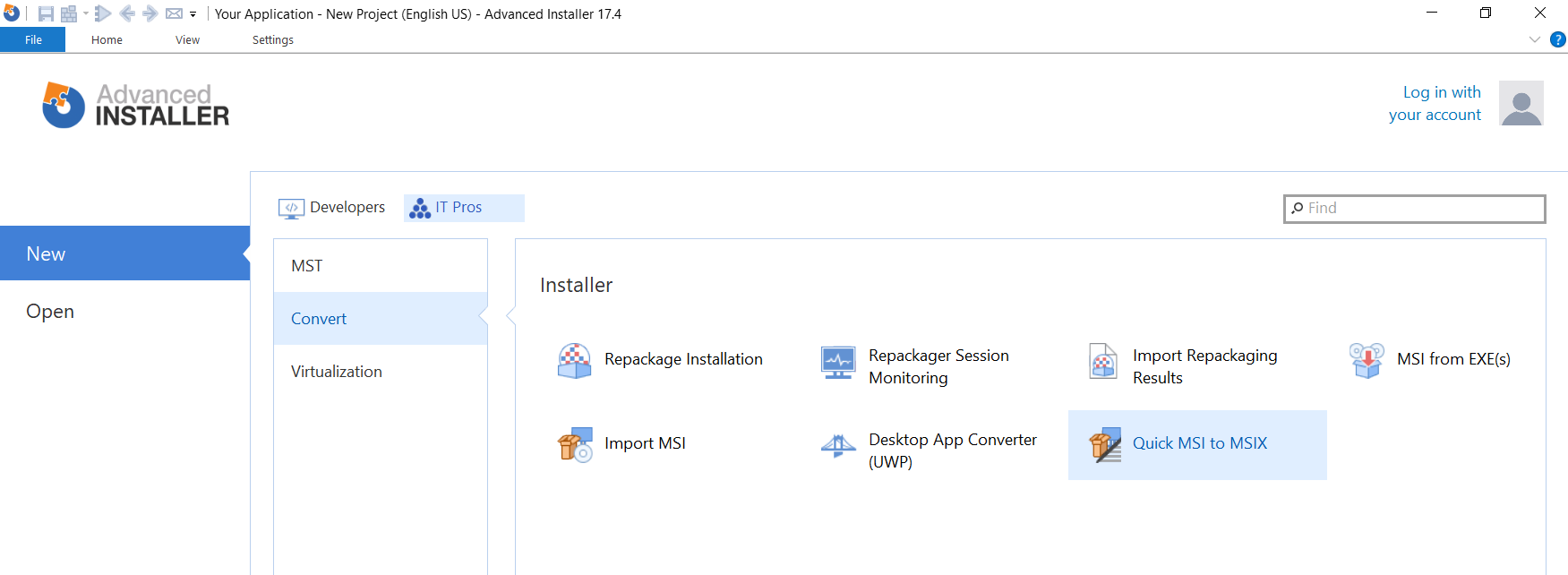Collapse the ribbon using the chevron
1568x575 pixels.
coord(1534,39)
